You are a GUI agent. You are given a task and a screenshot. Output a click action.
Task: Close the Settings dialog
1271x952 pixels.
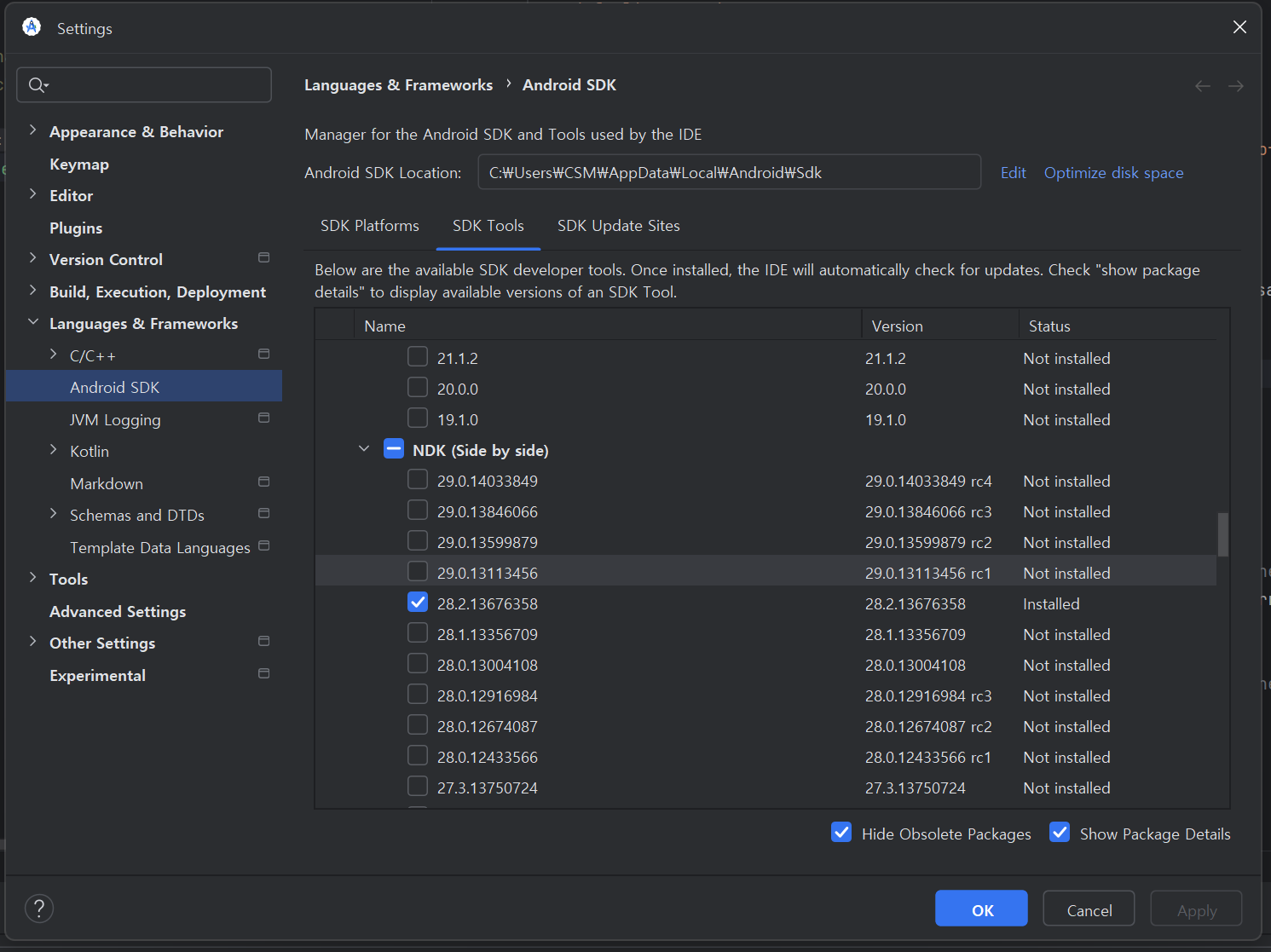coord(1239,27)
